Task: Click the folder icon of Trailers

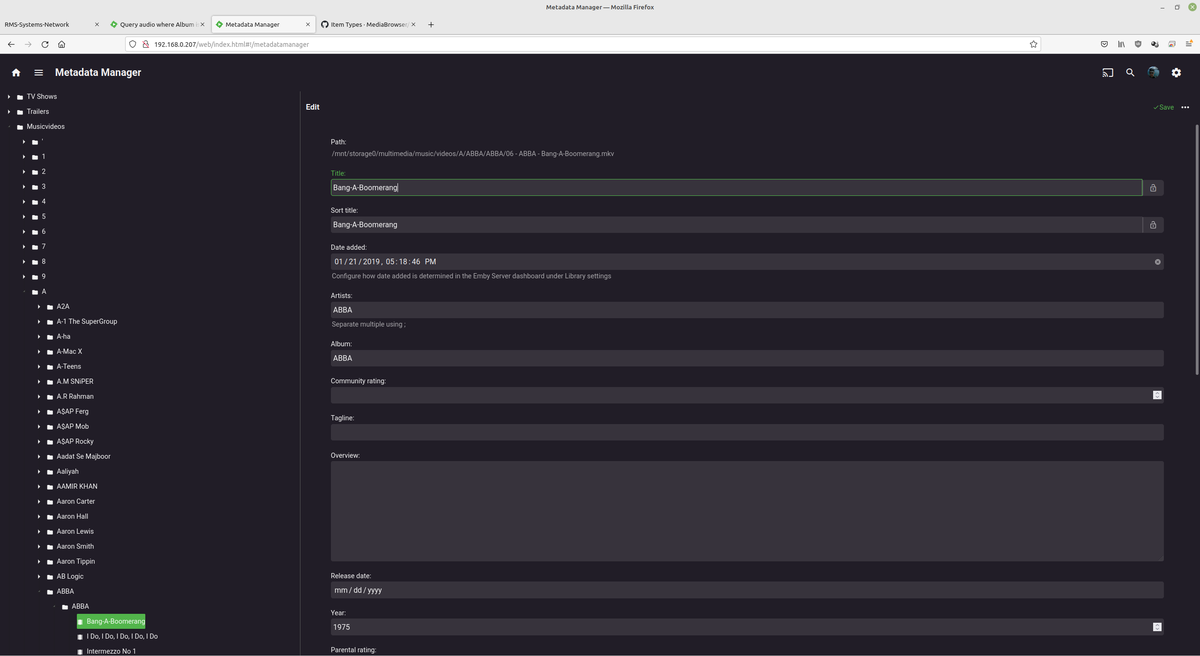Action: click(x=19, y=112)
